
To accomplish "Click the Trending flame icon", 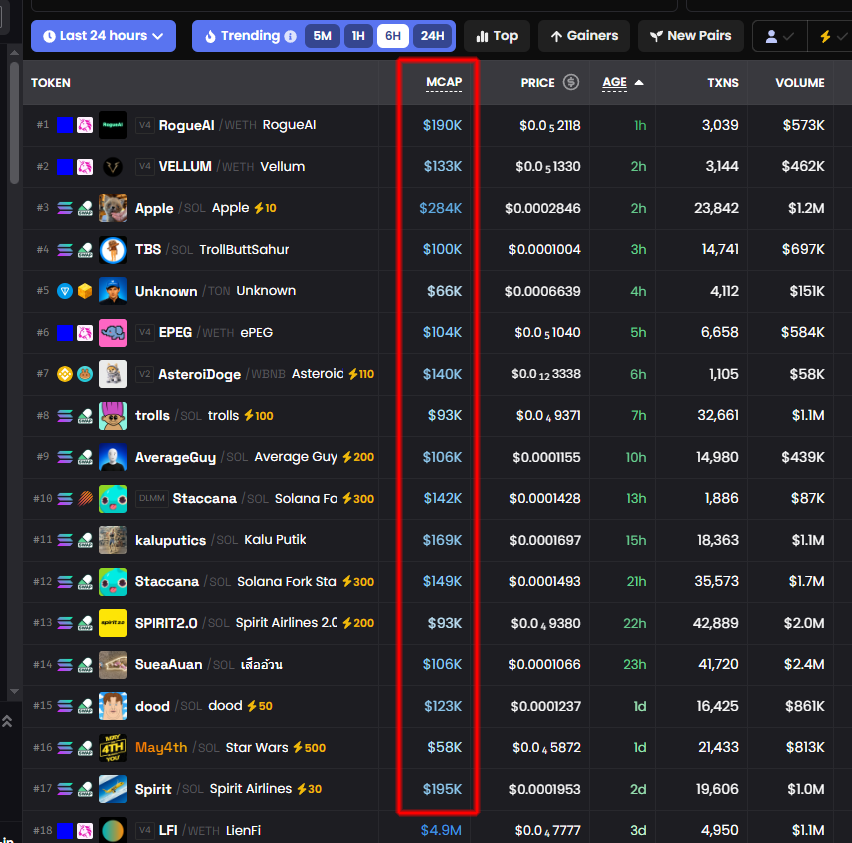I will coord(210,36).
